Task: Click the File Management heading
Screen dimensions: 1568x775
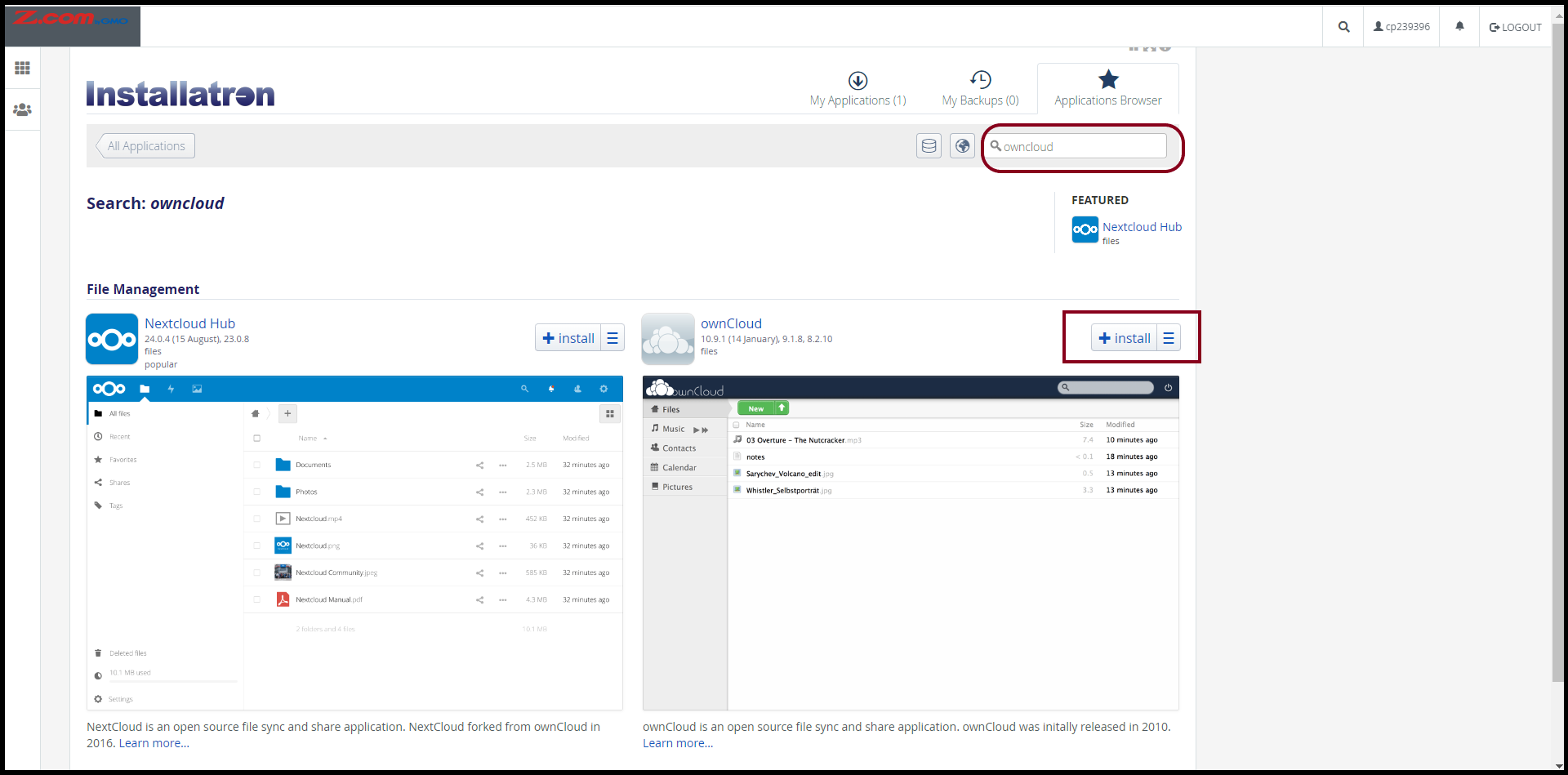Action: [x=143, y=289]
